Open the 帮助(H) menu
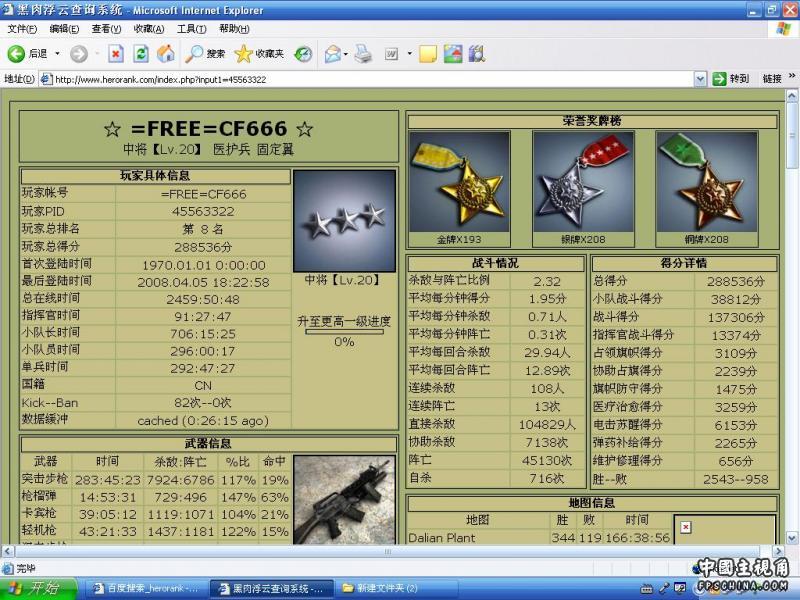This screenshot has height=600, width=800. (x=234, y=29)
